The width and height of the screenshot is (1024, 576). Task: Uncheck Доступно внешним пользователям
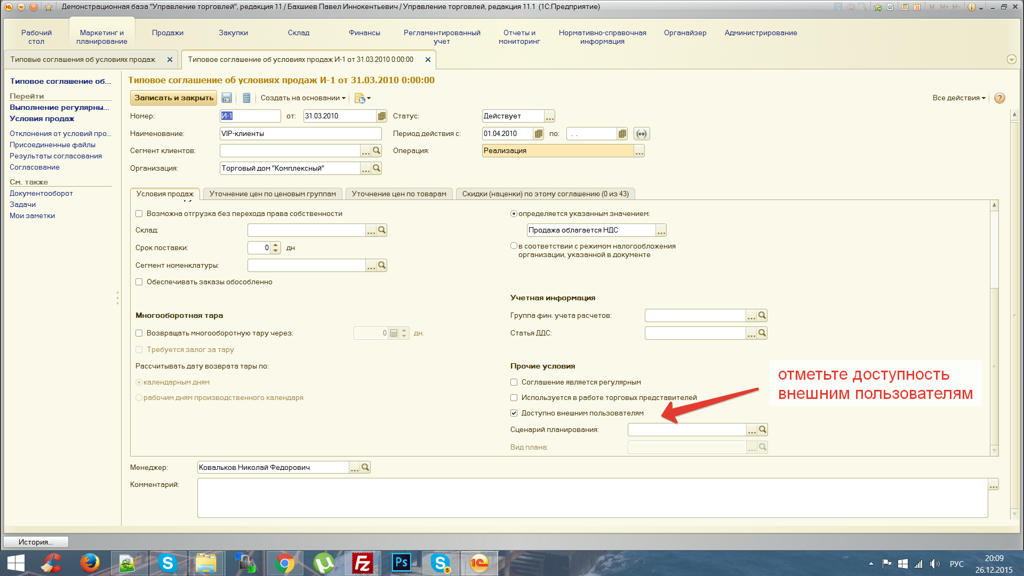pos(514,413)
